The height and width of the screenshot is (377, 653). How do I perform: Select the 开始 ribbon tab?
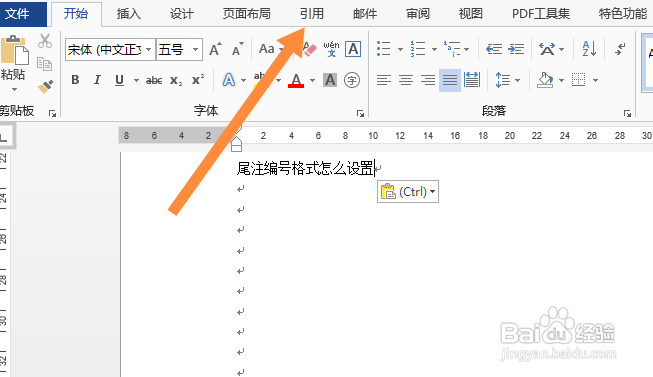coord(76,14)
